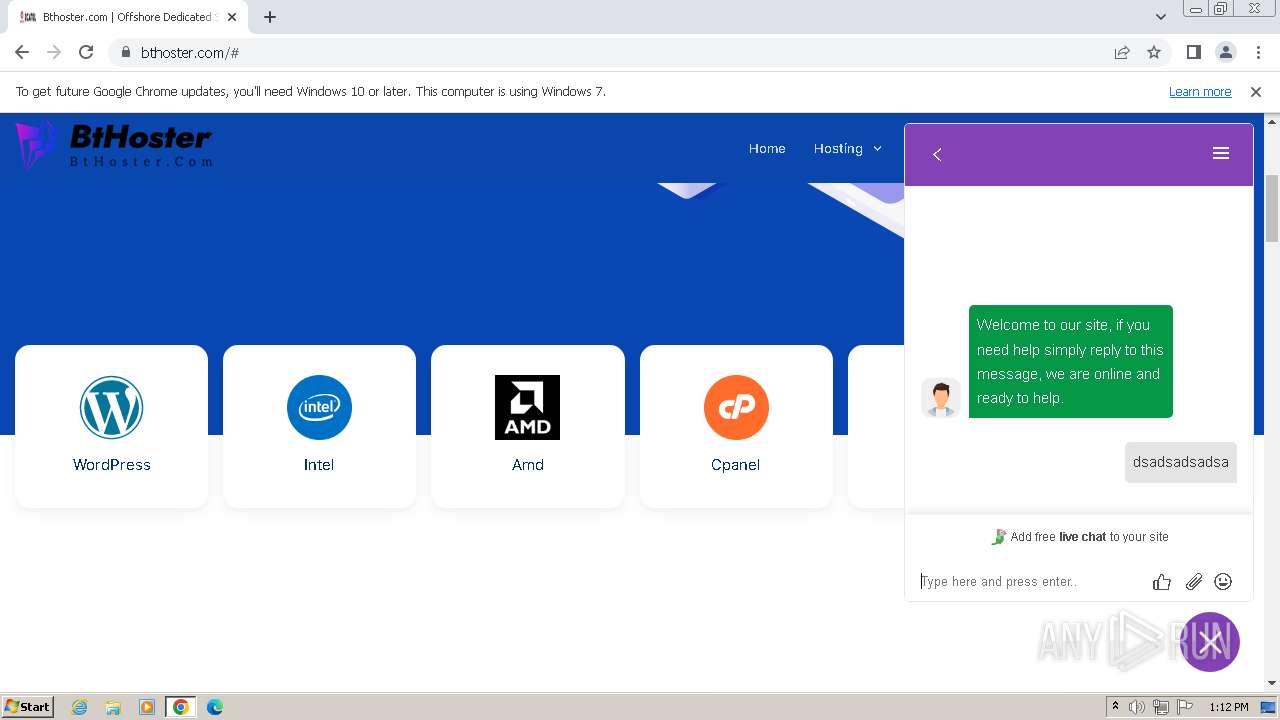Attach a file with paperclip icon
Image resolution: width=1280 pixels, height=720 pixels.
(x=1193, y=582)
